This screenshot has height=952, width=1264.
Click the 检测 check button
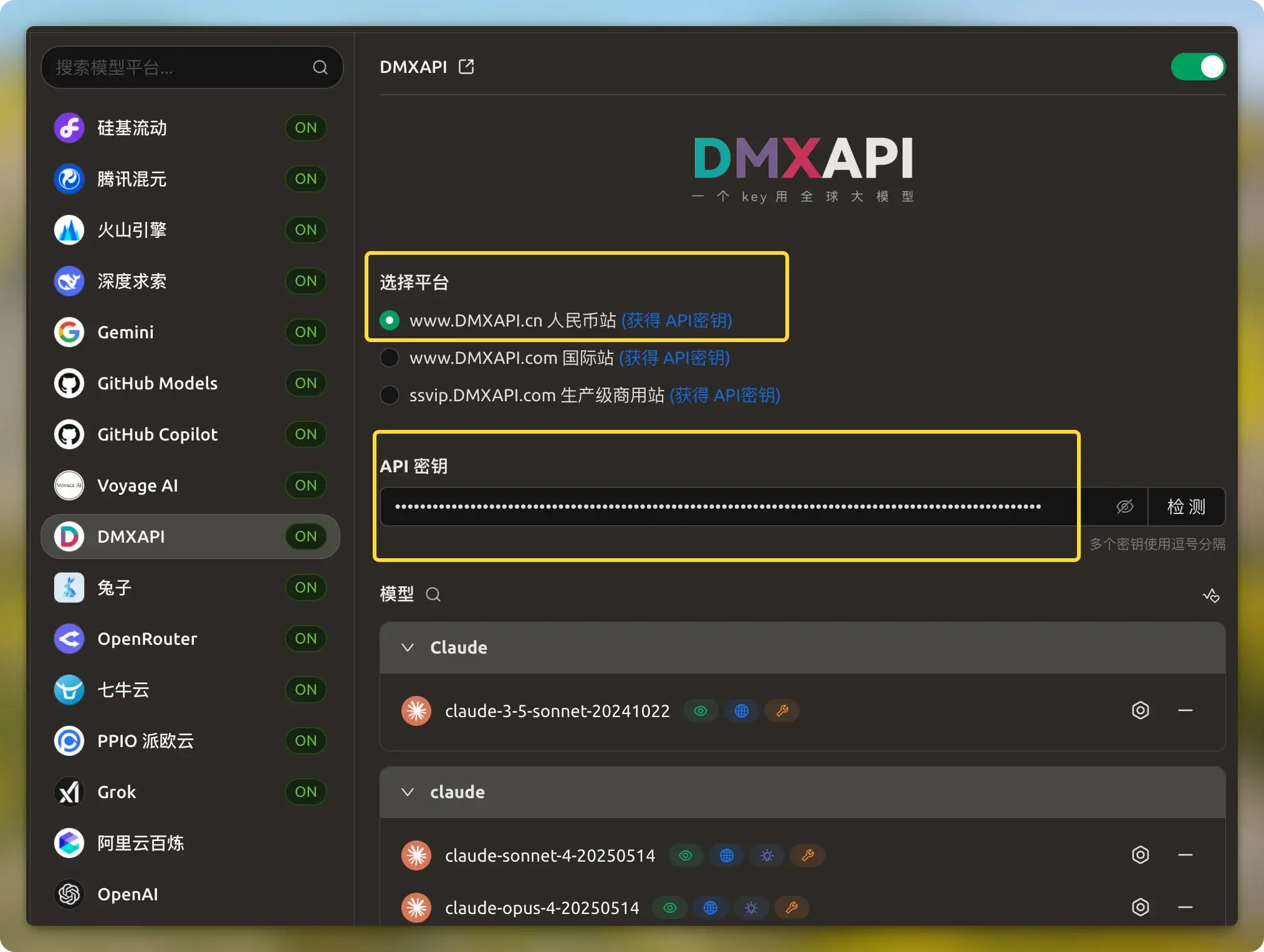point(1186,507)
